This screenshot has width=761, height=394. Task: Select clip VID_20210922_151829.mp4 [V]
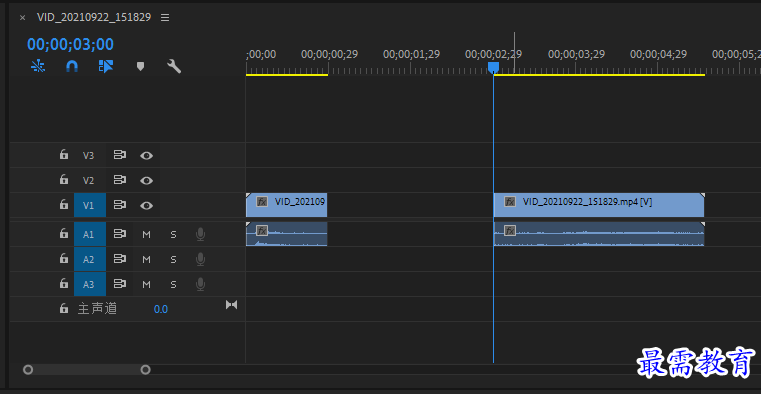[598, 205]
